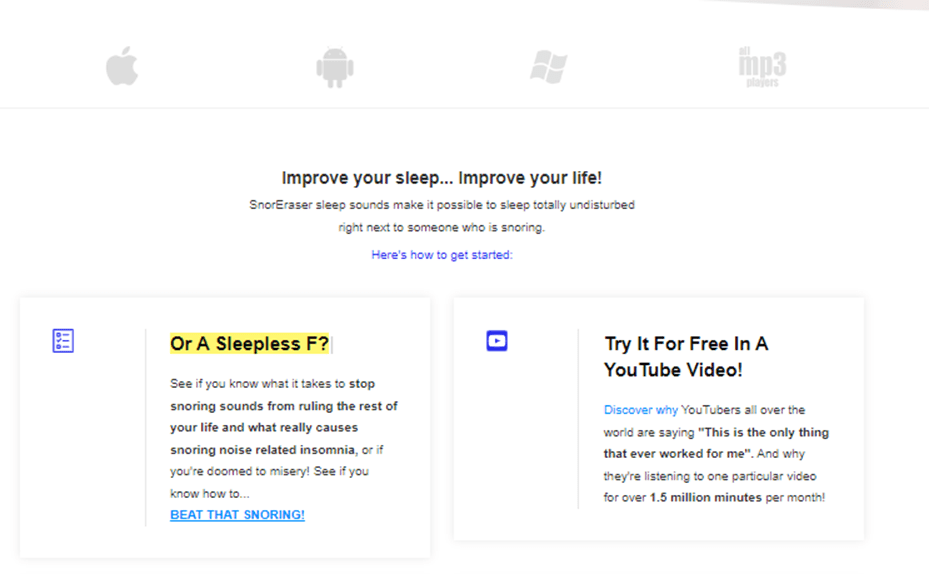Viewport: 929px width, 574px height.
Task: Click "Improve your sleep... Improve your life!" headline
Action: pyautogui.click(x=442, y=178)
